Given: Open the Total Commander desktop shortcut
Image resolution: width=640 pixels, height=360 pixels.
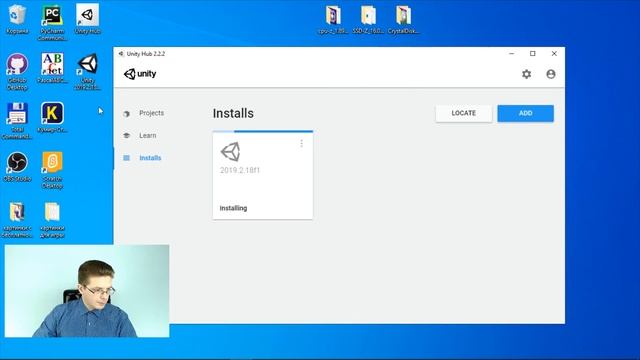Looking at the screenshot, I should tap(17, 121).
